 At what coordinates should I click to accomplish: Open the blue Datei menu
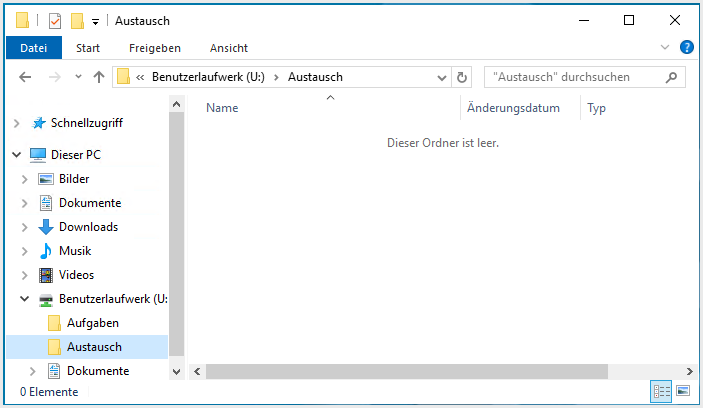[34, 48]
